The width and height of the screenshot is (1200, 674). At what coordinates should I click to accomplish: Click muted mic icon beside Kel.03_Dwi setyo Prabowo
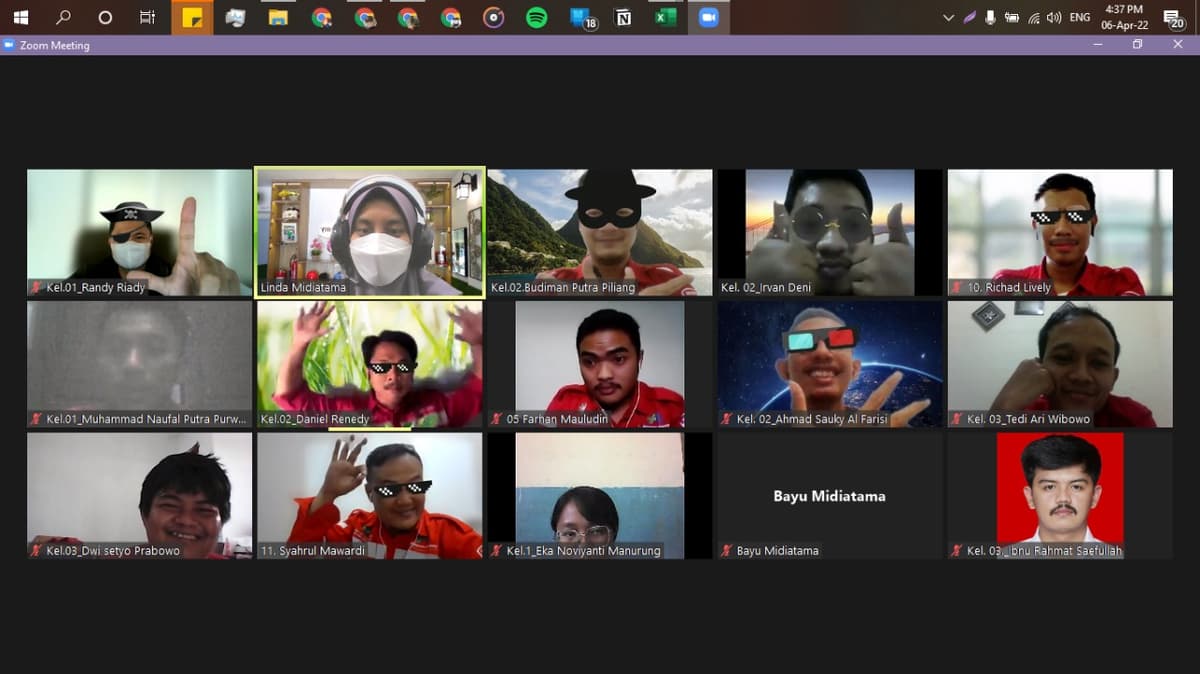37,551
